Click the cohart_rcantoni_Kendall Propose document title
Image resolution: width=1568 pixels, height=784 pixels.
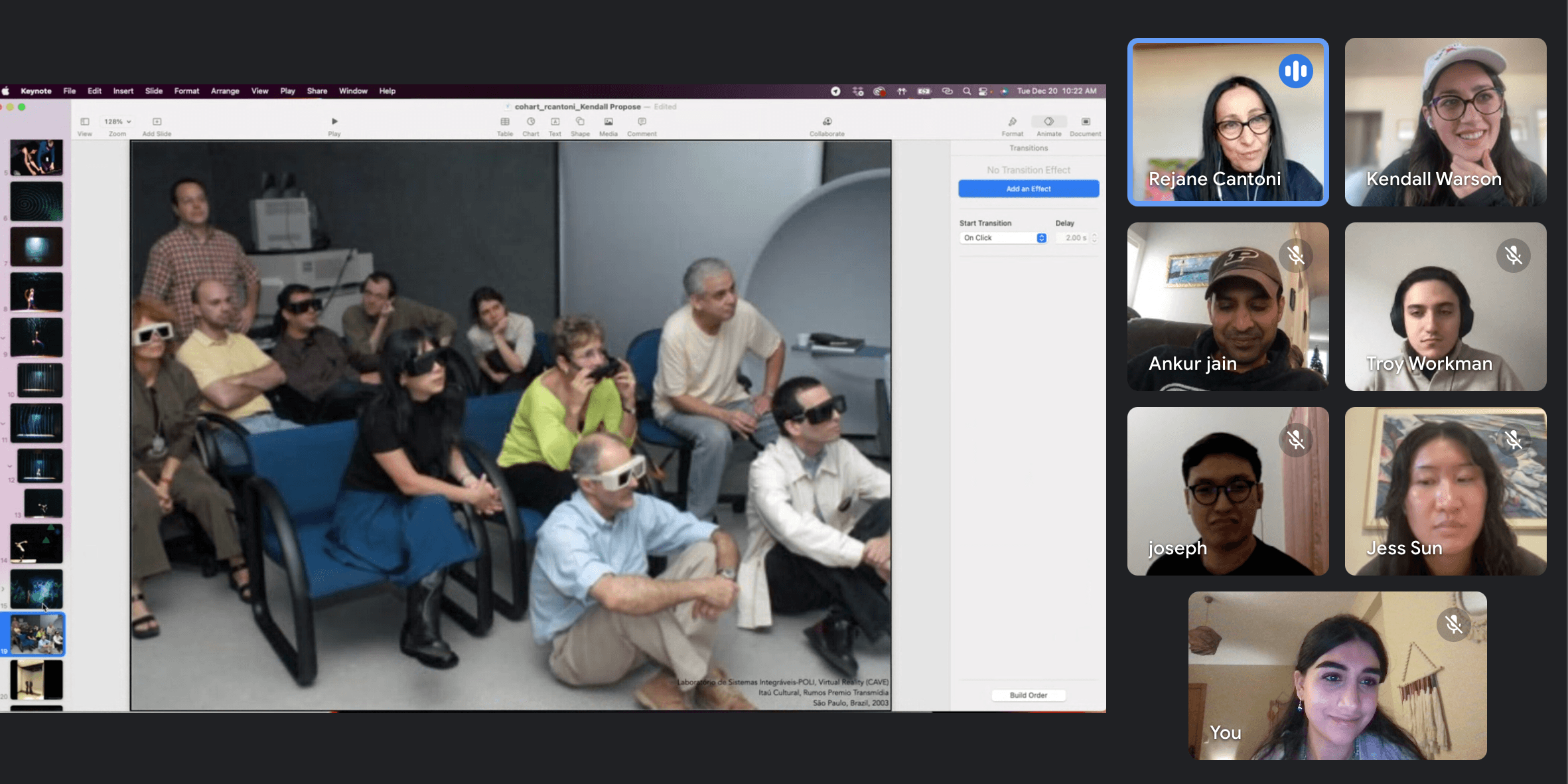click(x=578, y=106)
